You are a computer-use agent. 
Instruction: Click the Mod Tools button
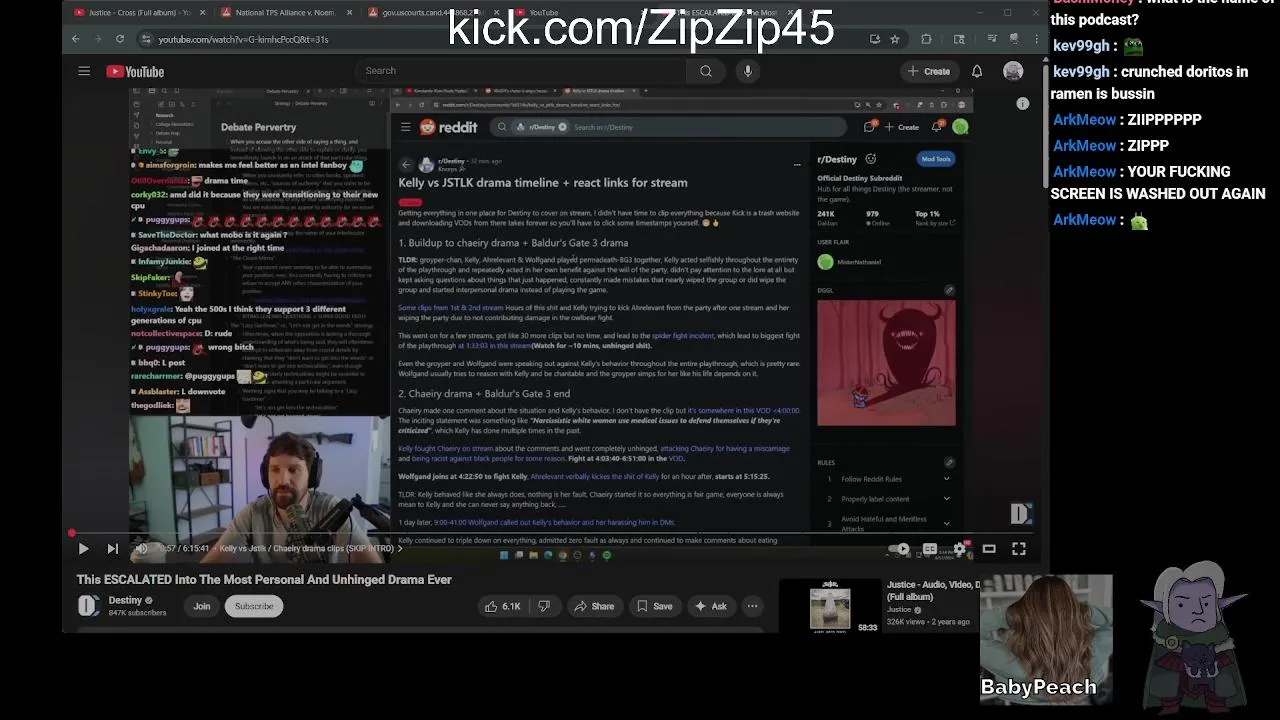pos(936,159)
